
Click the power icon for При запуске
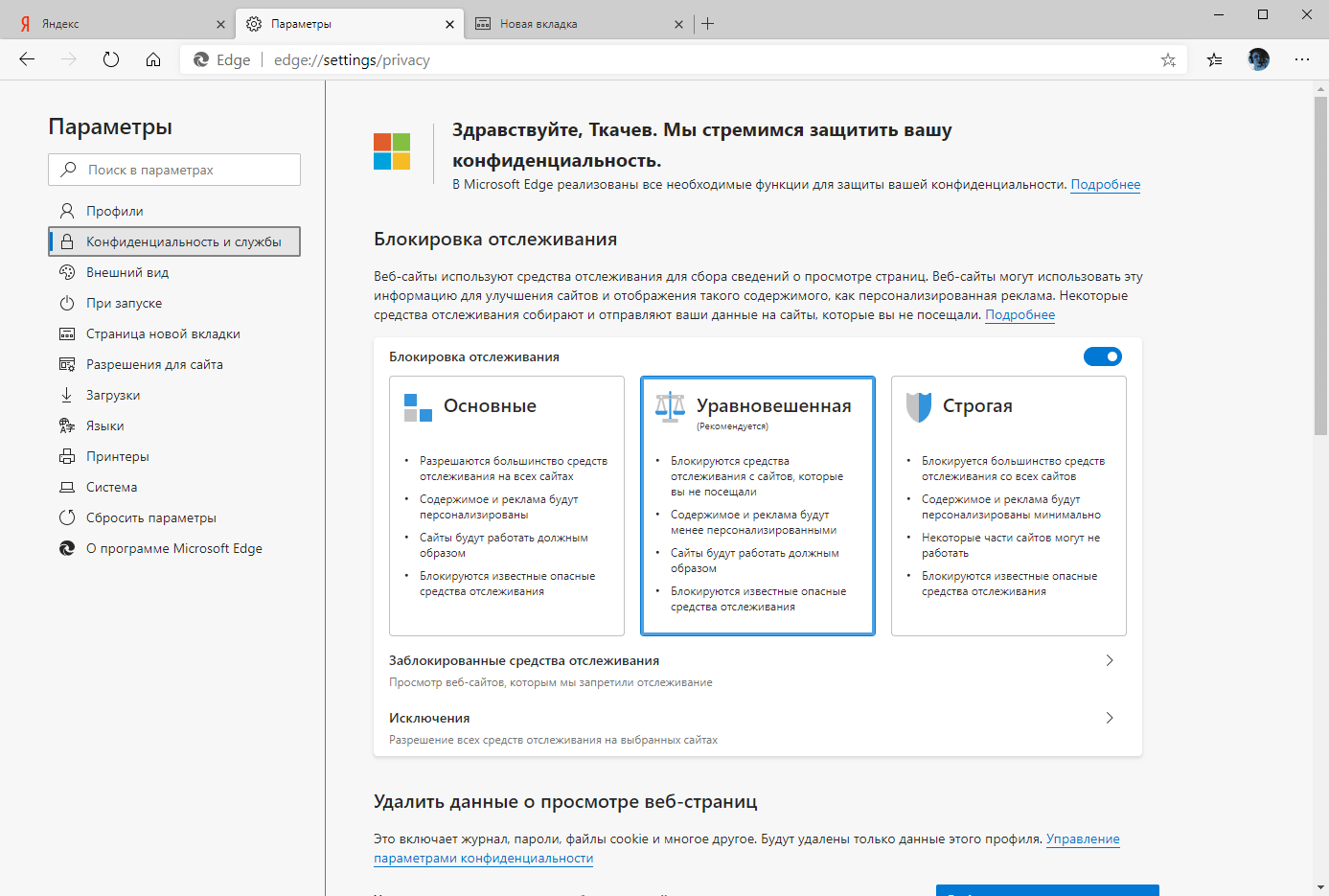tap(67, 303)
